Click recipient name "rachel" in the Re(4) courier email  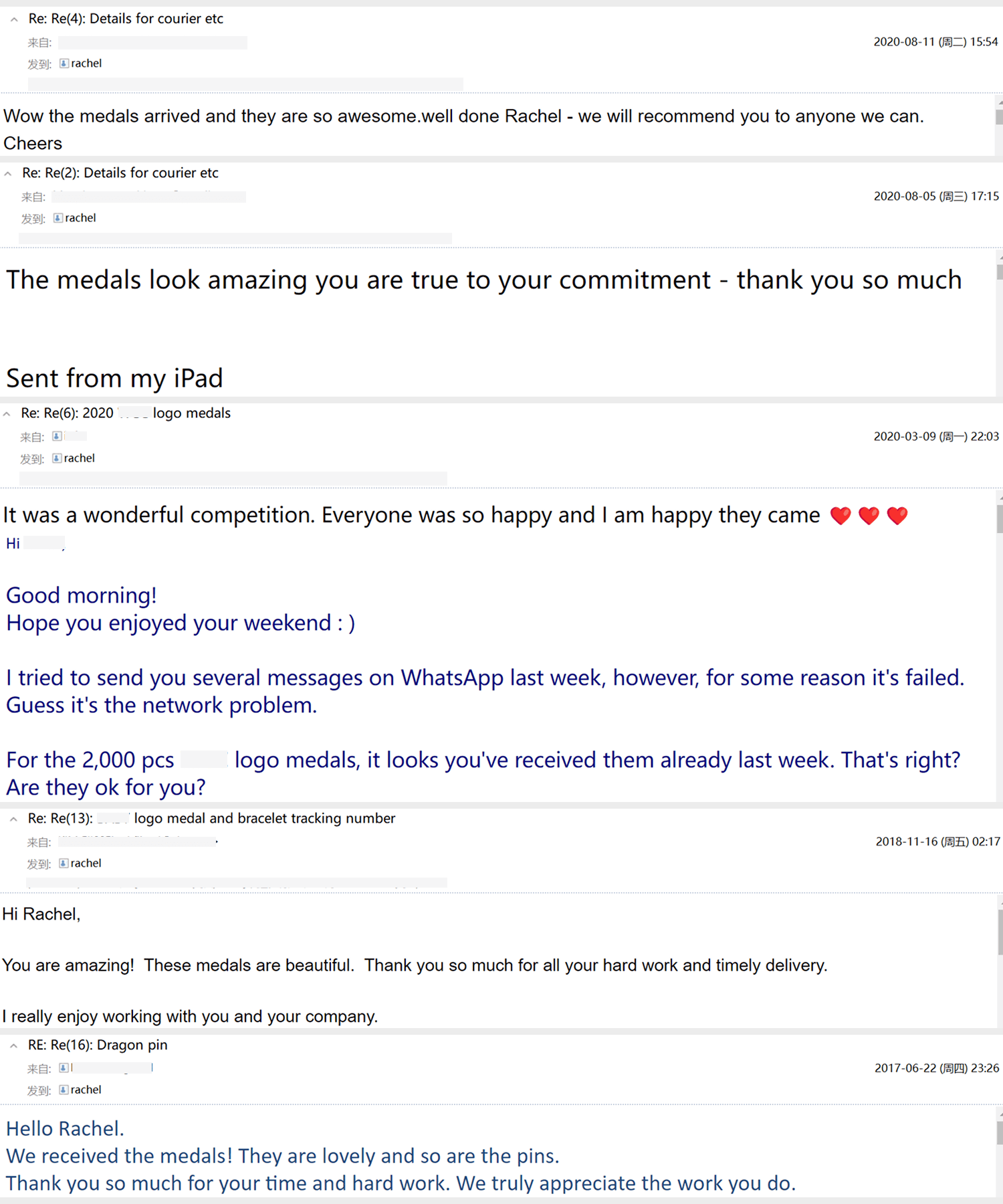click(86, 64)
